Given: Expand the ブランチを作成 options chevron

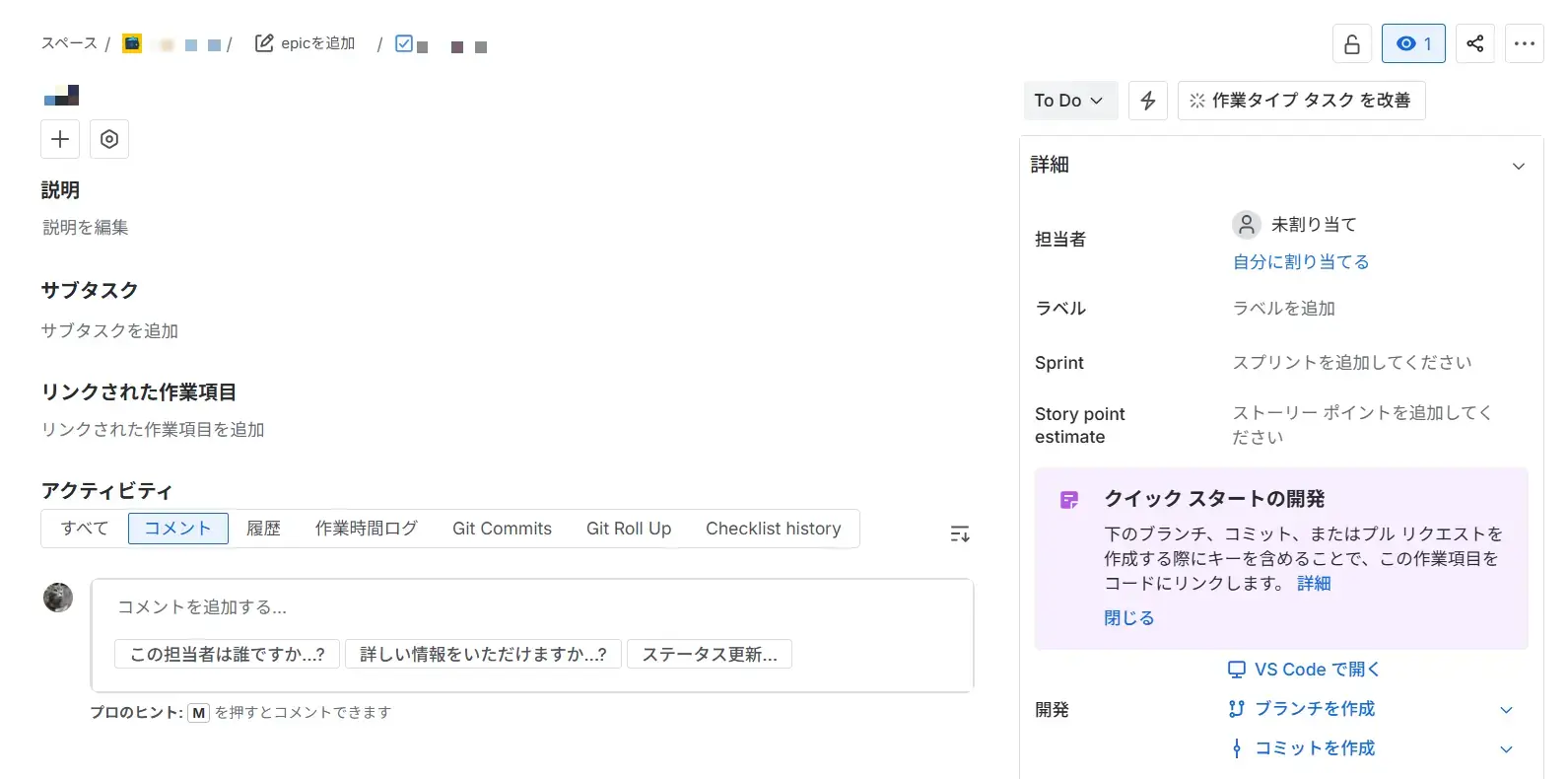Looking at the screenshot, I should 1506,710.
